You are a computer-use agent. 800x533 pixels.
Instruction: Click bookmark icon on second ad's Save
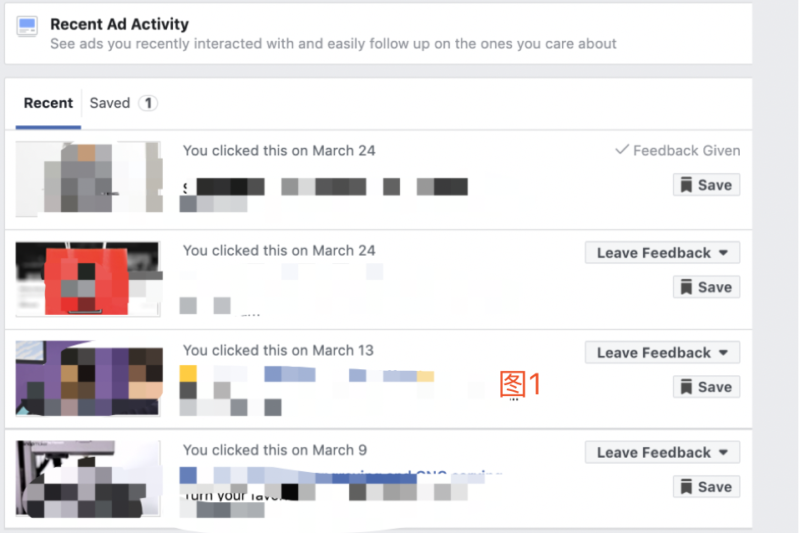686,287
